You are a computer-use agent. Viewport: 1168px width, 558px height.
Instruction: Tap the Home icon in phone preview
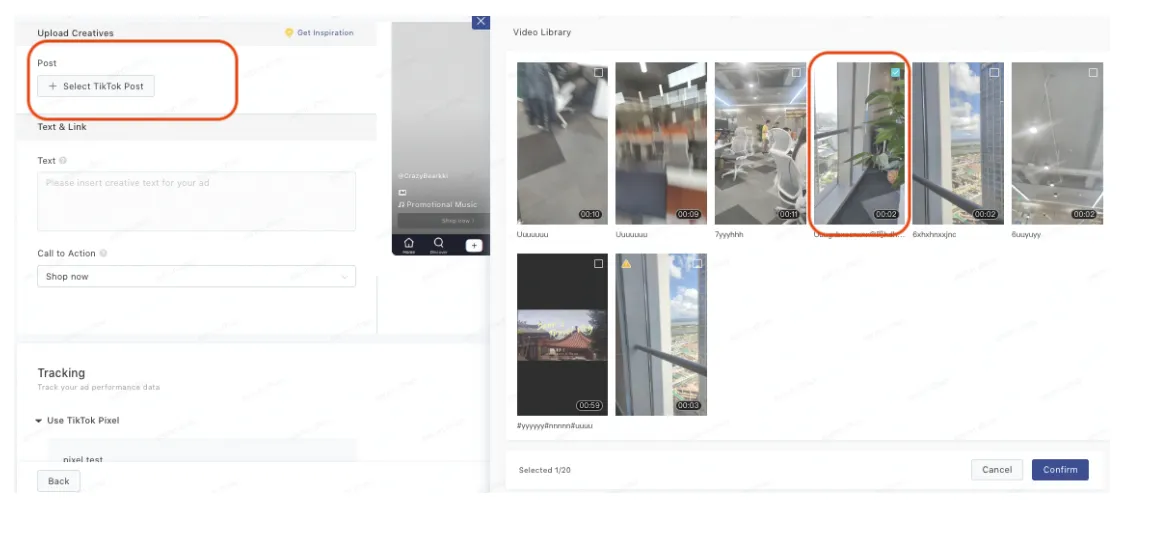click(x=408, y=245)
